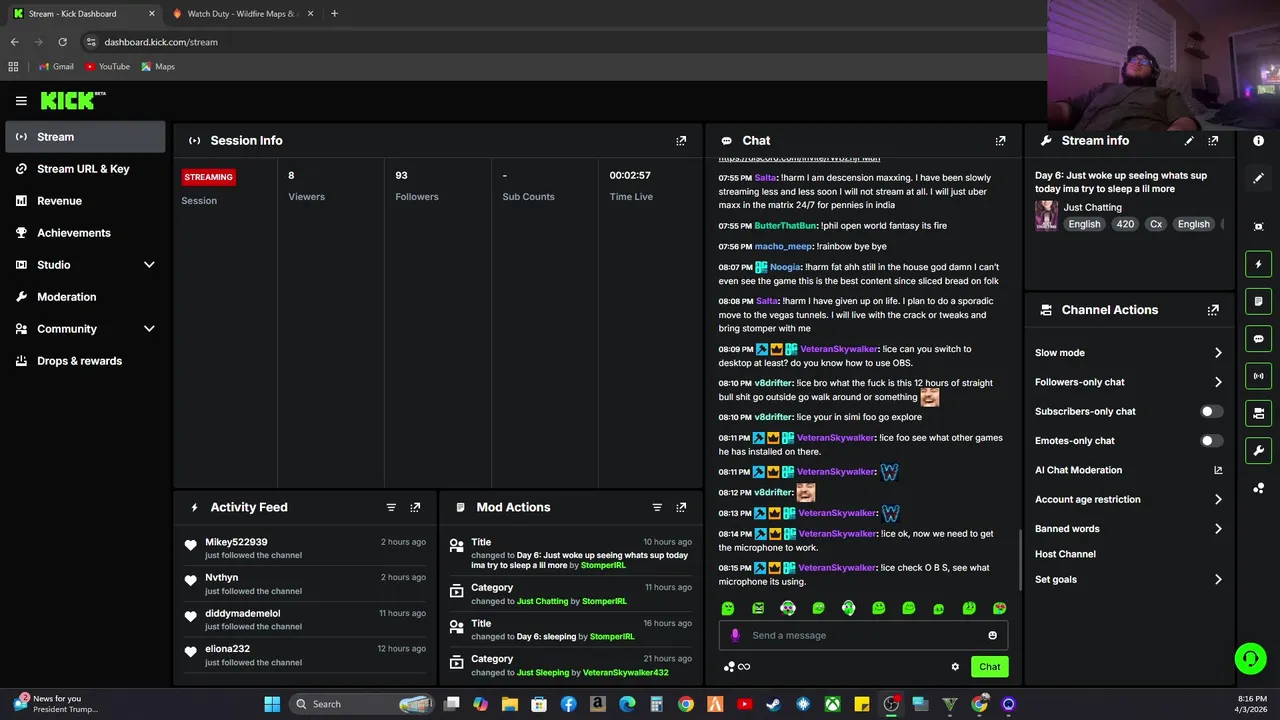Open Drops & rewards in sidebar
This screenshot has height=720, width=1280.
tap(85, 361)
